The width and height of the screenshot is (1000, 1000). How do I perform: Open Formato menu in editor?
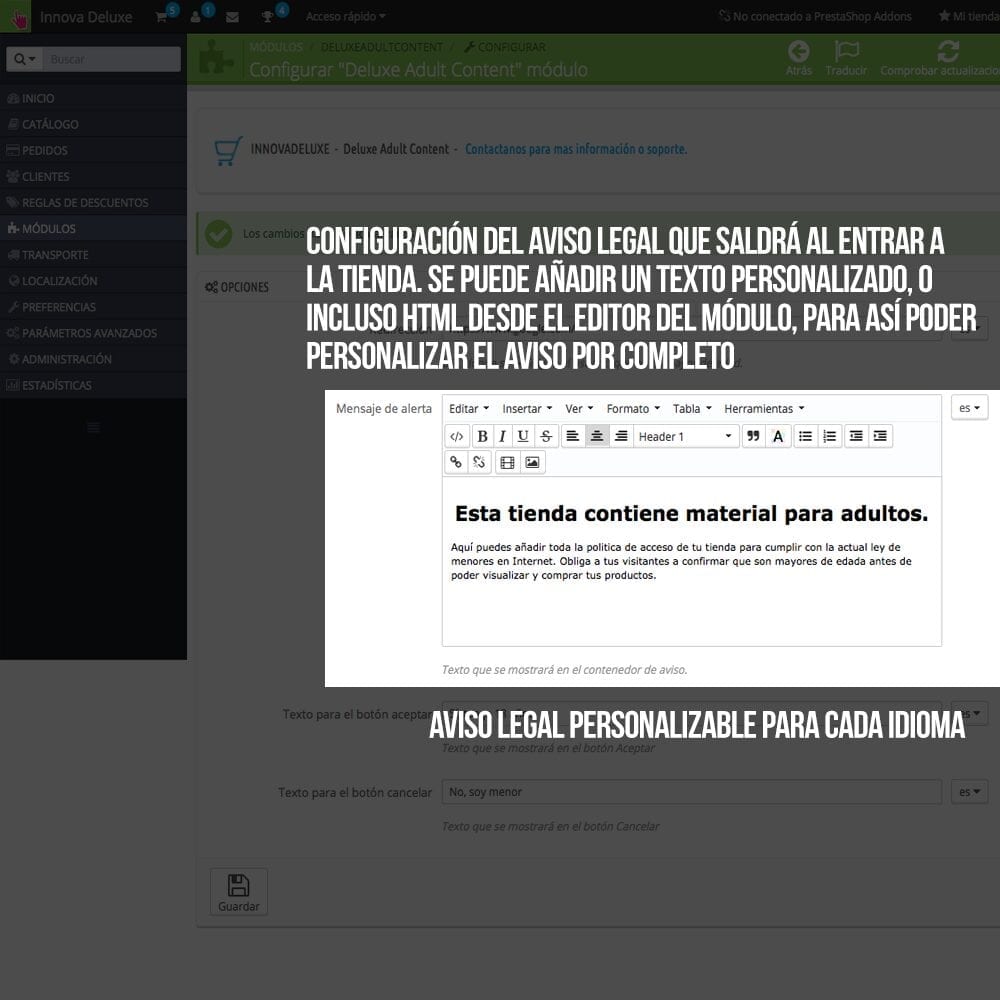click(633, 408)
